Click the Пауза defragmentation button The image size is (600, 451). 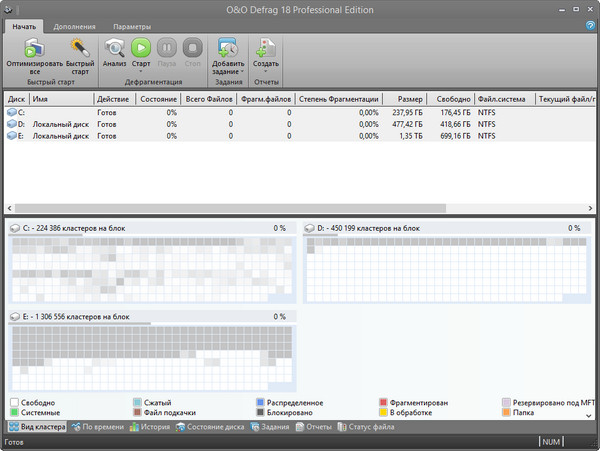167,48
